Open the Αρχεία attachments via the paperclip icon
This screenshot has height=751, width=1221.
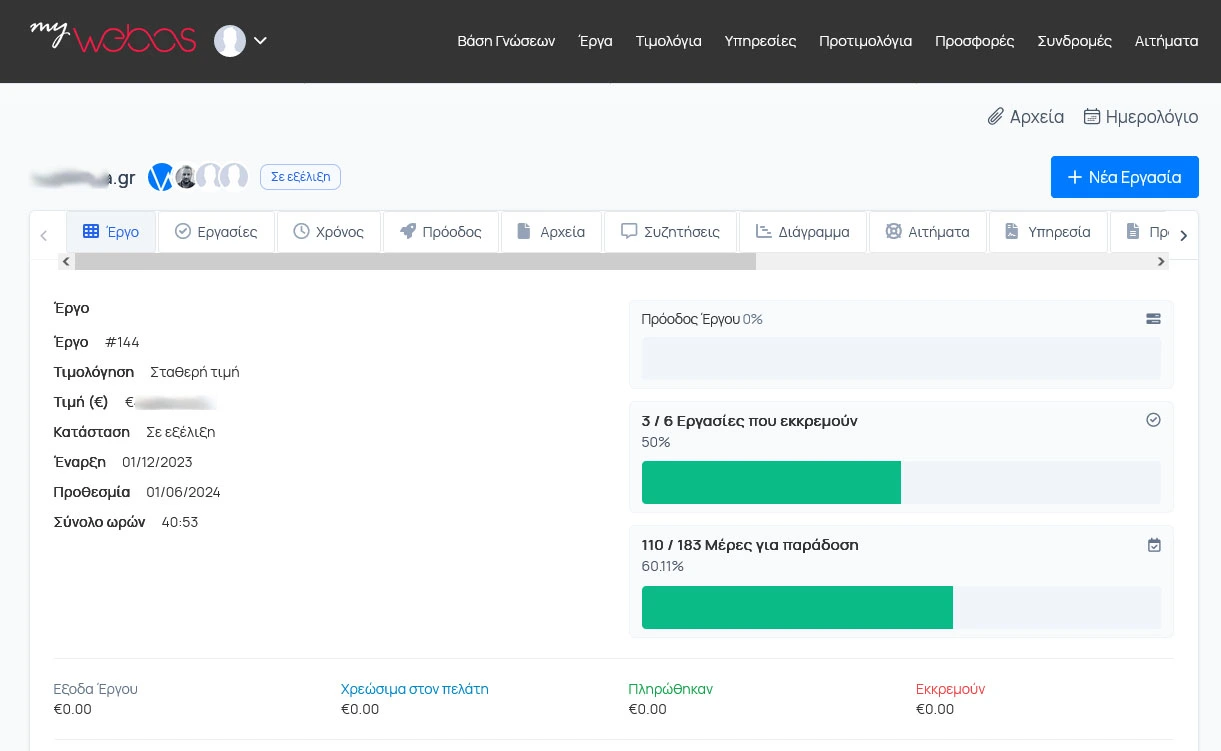[x=996, y=117]
